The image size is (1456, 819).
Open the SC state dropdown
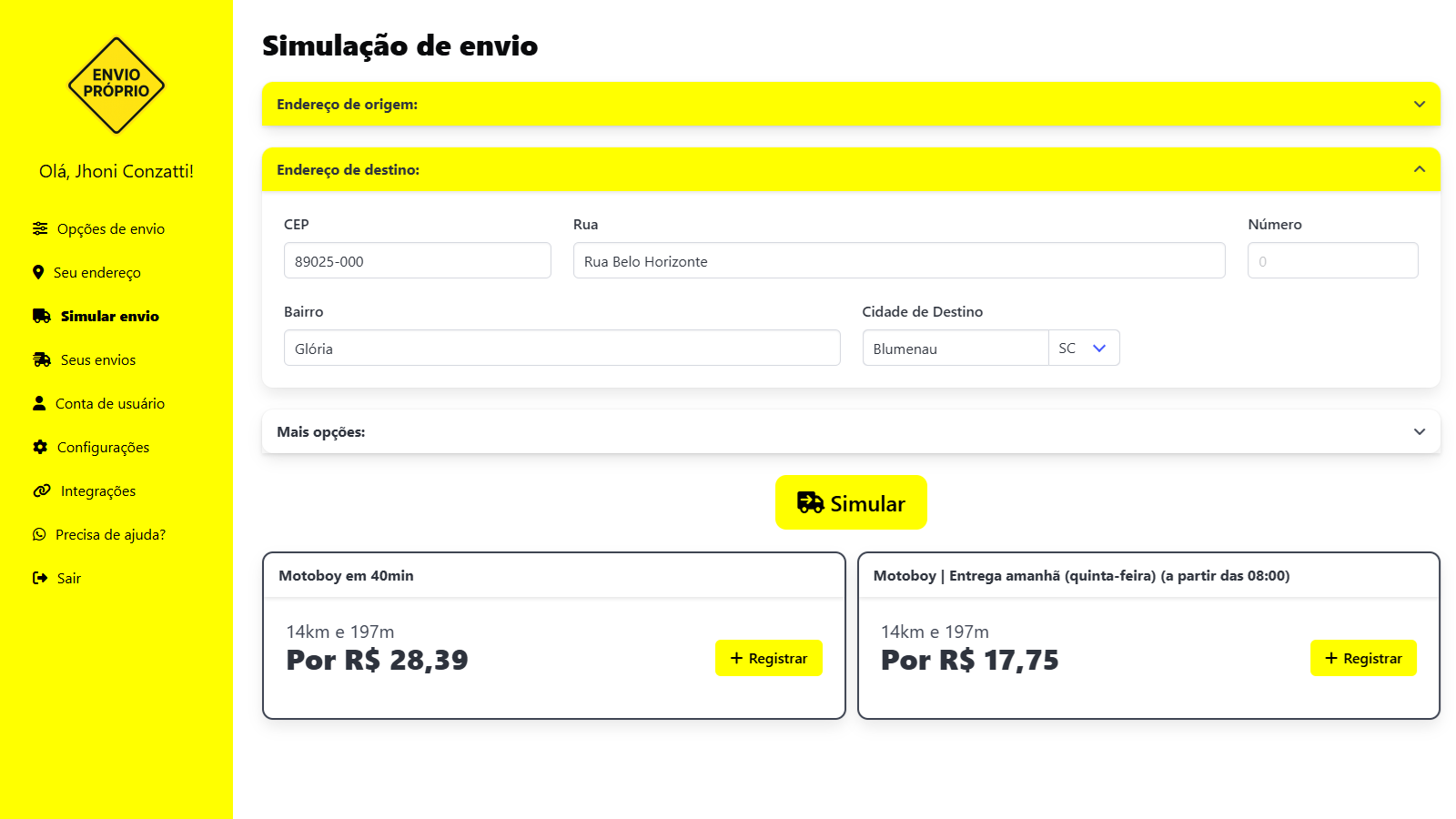(x=1084, y=348)
